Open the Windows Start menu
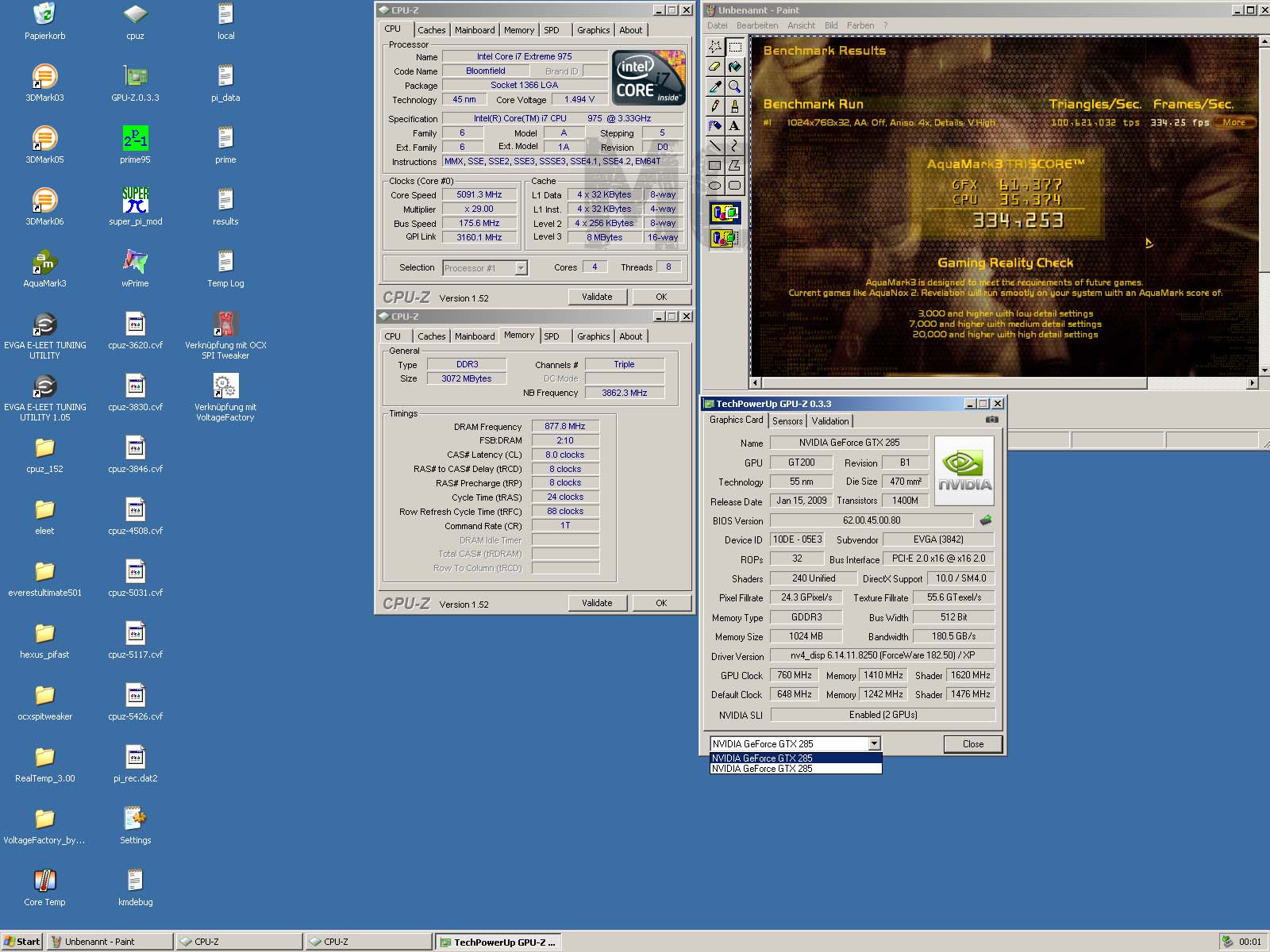This screenshot has height=952, width=1270. pyautogui.click(x=22, y=942)
